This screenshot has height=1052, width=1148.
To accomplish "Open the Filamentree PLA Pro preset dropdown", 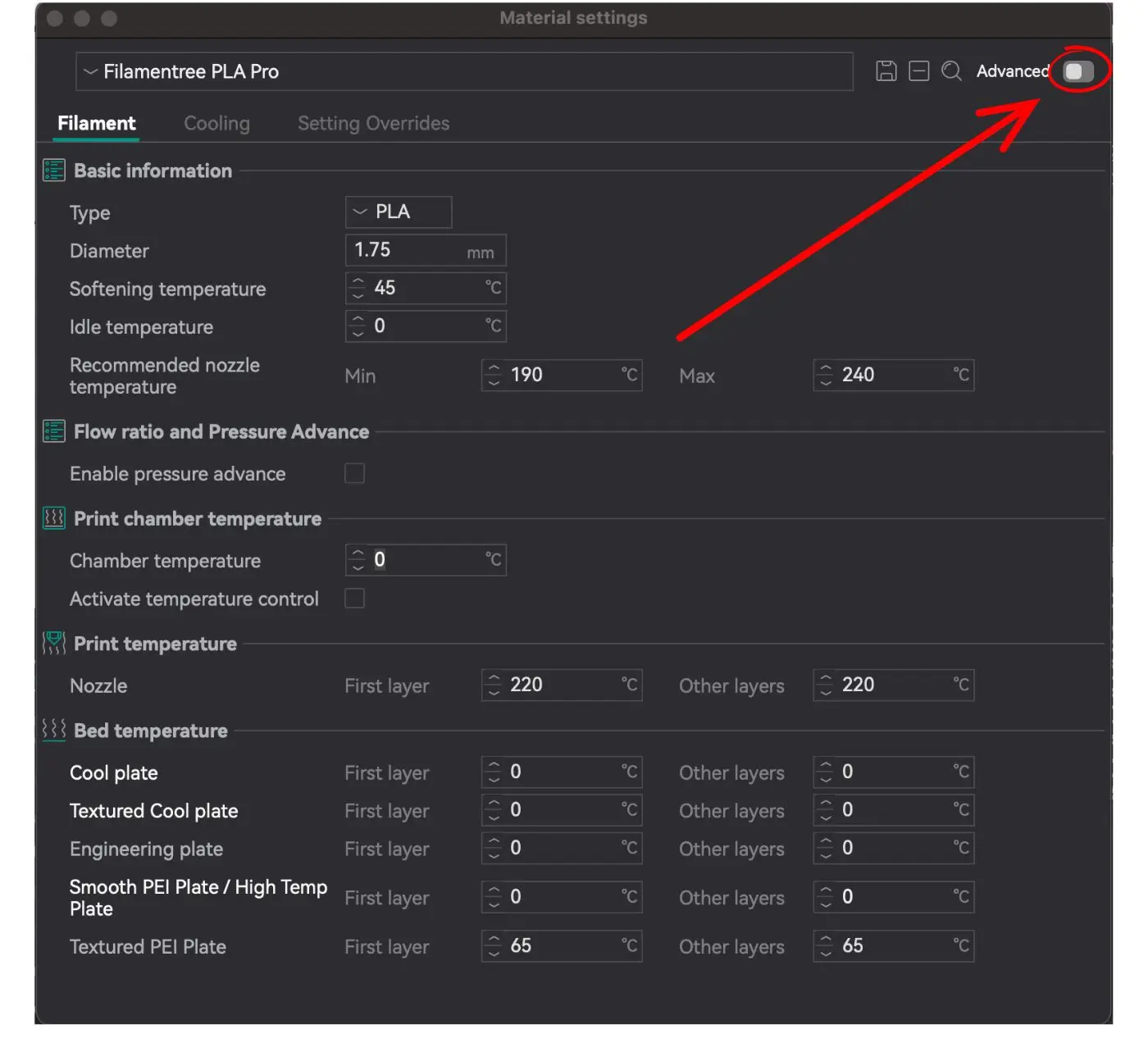I will click(464, 71).
